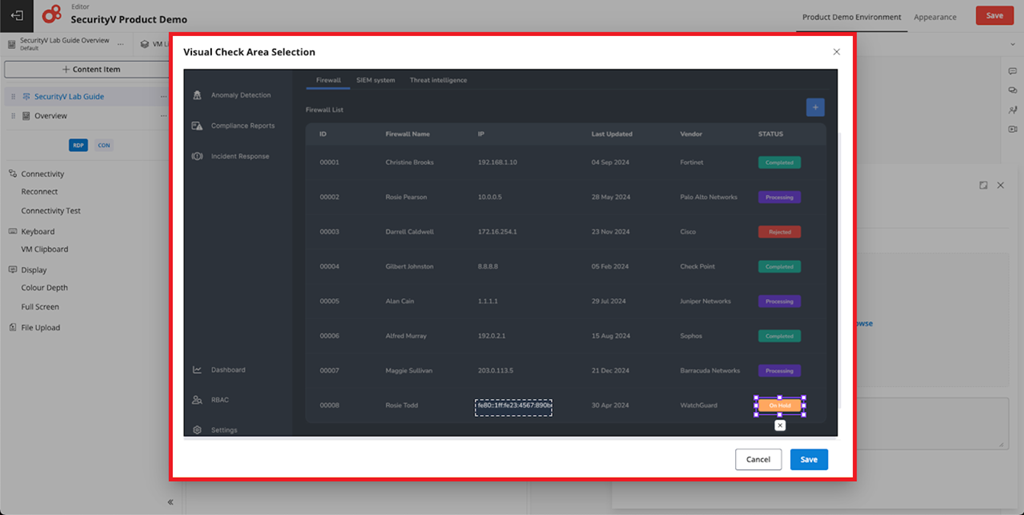Click the Compliance Reports sidebar icon

(x=197, y=126)
